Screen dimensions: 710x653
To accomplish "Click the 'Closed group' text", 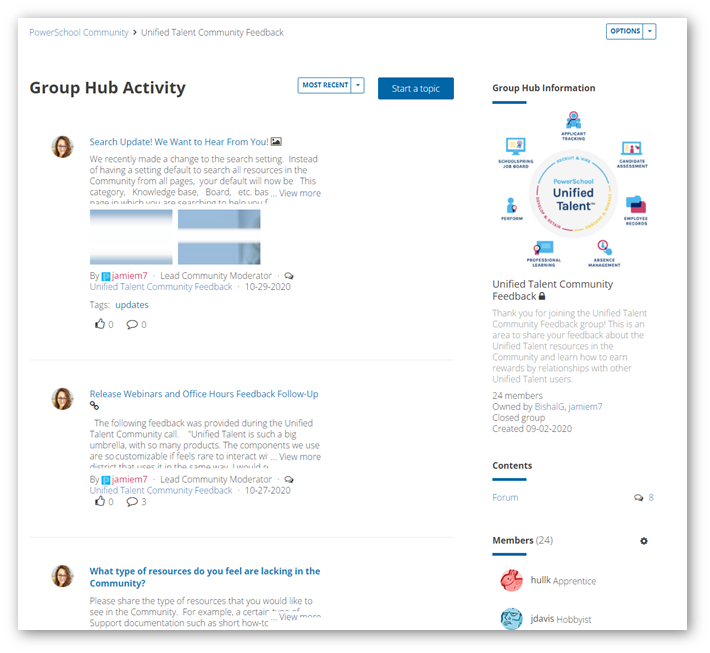I will [x=518, y=418].
